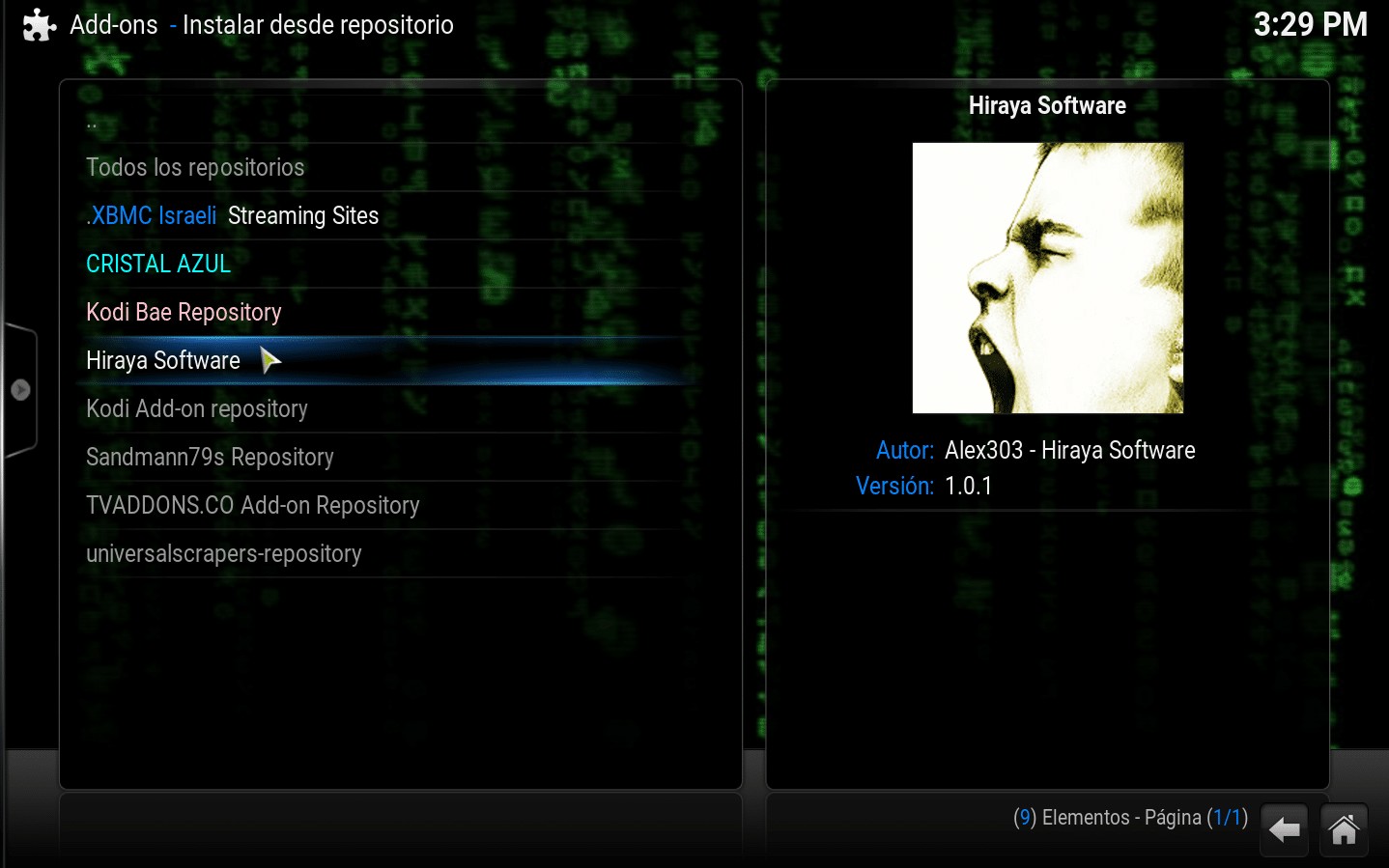Click the Página 1/1 element counter
1389x868 pixels.
[1130, 817]
